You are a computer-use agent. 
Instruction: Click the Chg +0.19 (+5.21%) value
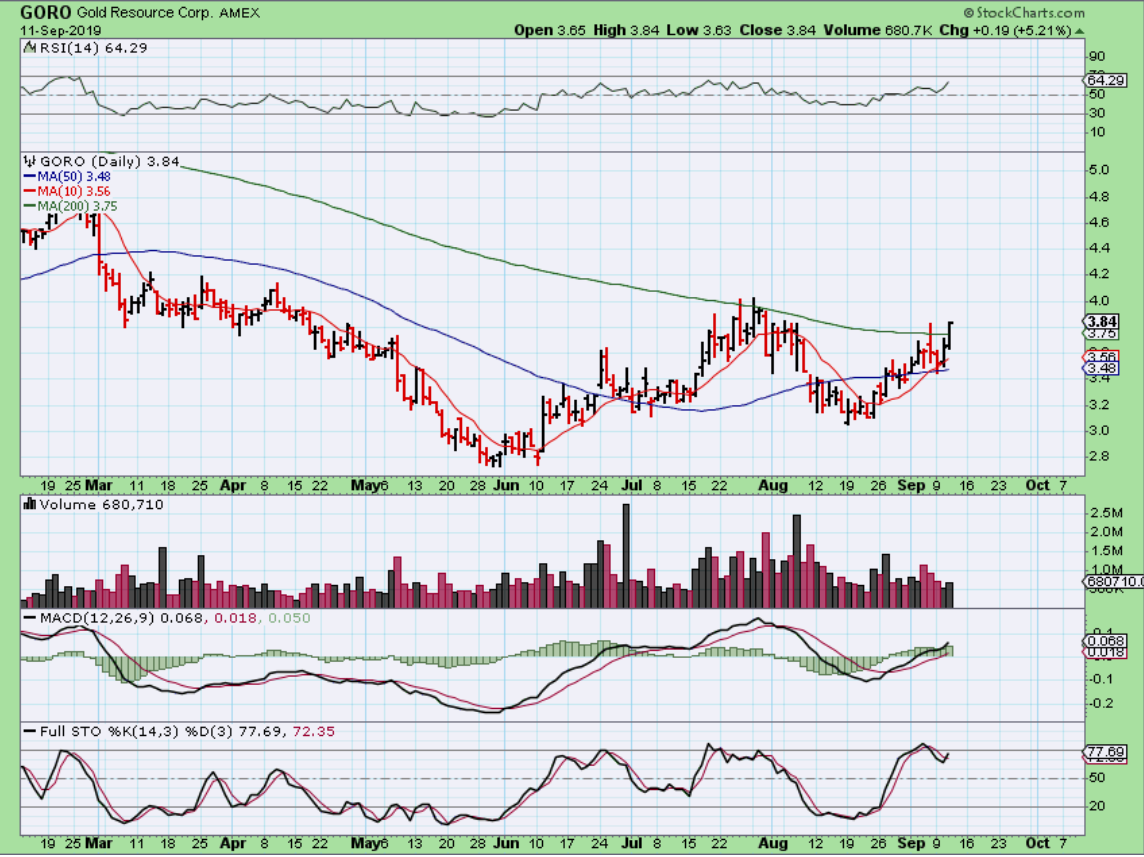click(x=1005, y=30)
